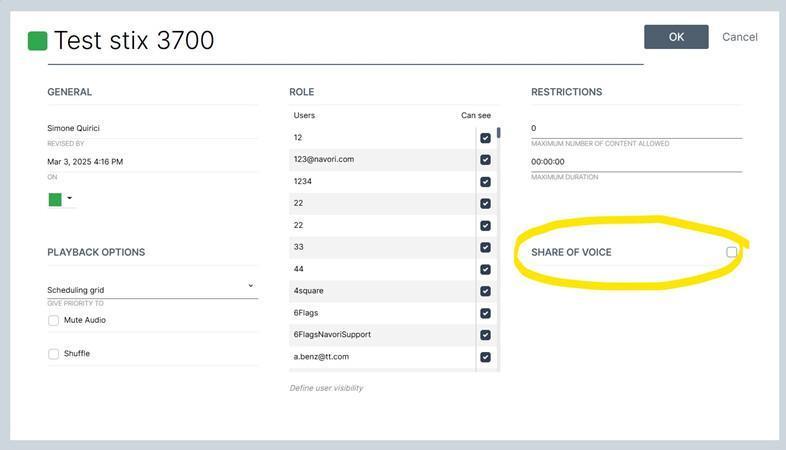Viewport: 786px width, 450px height.
Task: Untick Can see for 6Flags
Action: pyautogui.click(x=485, y=313)
